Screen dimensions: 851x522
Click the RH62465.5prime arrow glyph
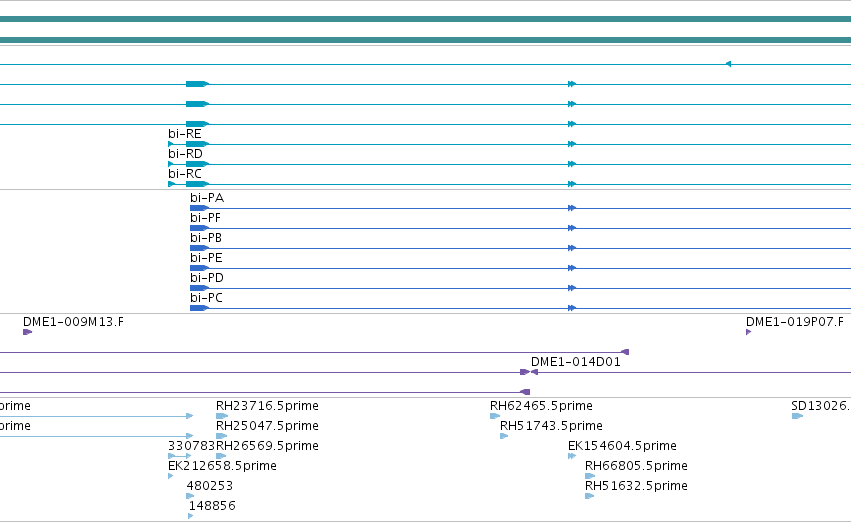[495, 416]
